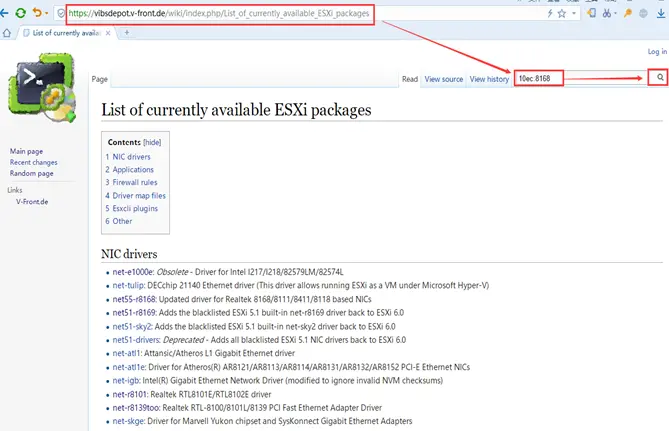Open the net-tulip package link
669x431 pixels.
(x=128, y=285)
